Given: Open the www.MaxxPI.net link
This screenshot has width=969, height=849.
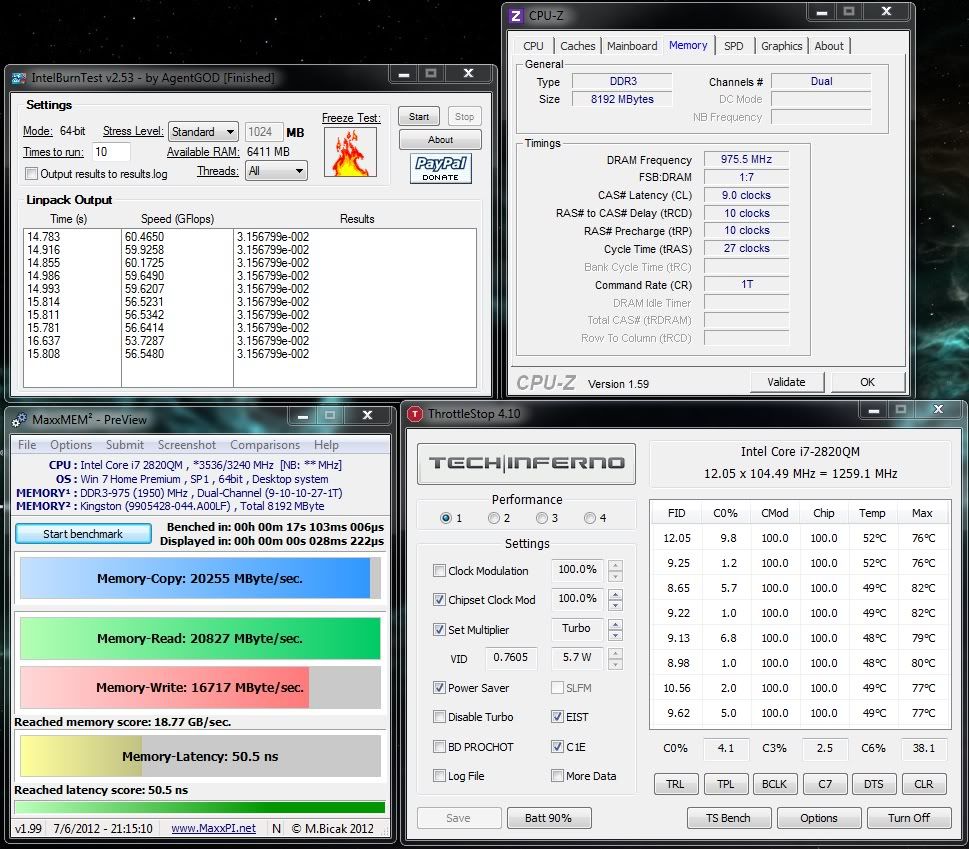Looking at the screenshot, I should click(x=214, y=829).
